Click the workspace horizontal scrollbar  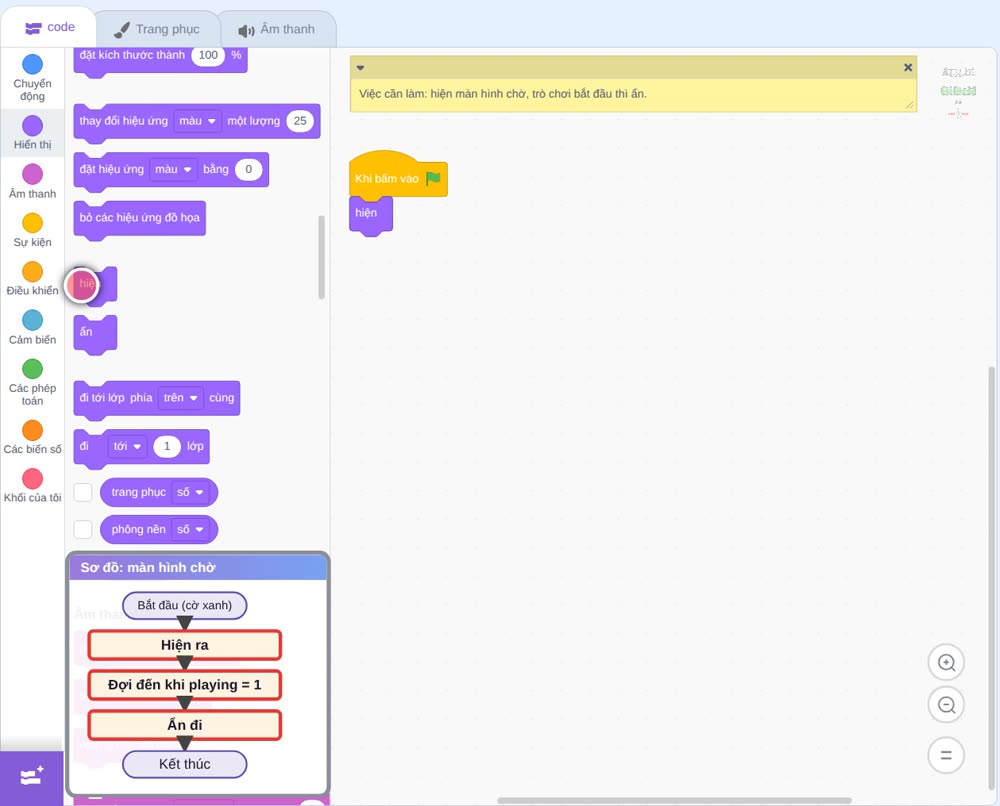pyautogui.click(x=674, y=800)
